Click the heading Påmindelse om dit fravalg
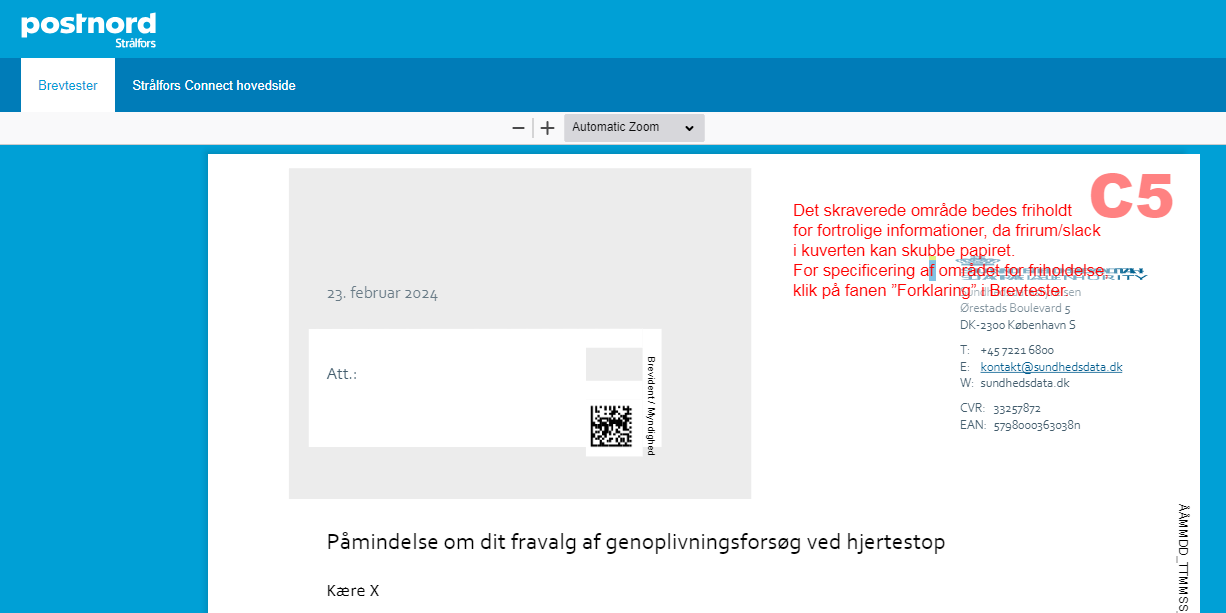Viewport: 1226px width, 613px height. tap(635, 542)
